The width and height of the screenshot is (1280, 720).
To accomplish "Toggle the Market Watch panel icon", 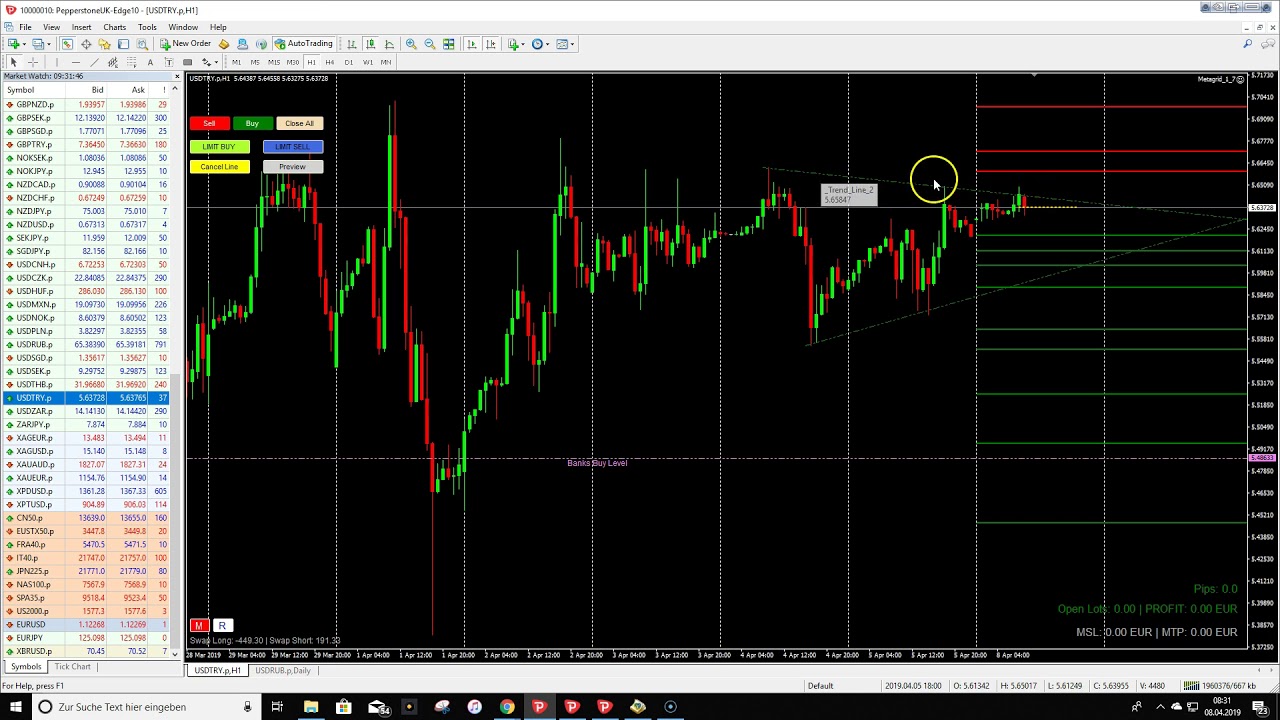I will pyautogui.click(x=67, y=44).
